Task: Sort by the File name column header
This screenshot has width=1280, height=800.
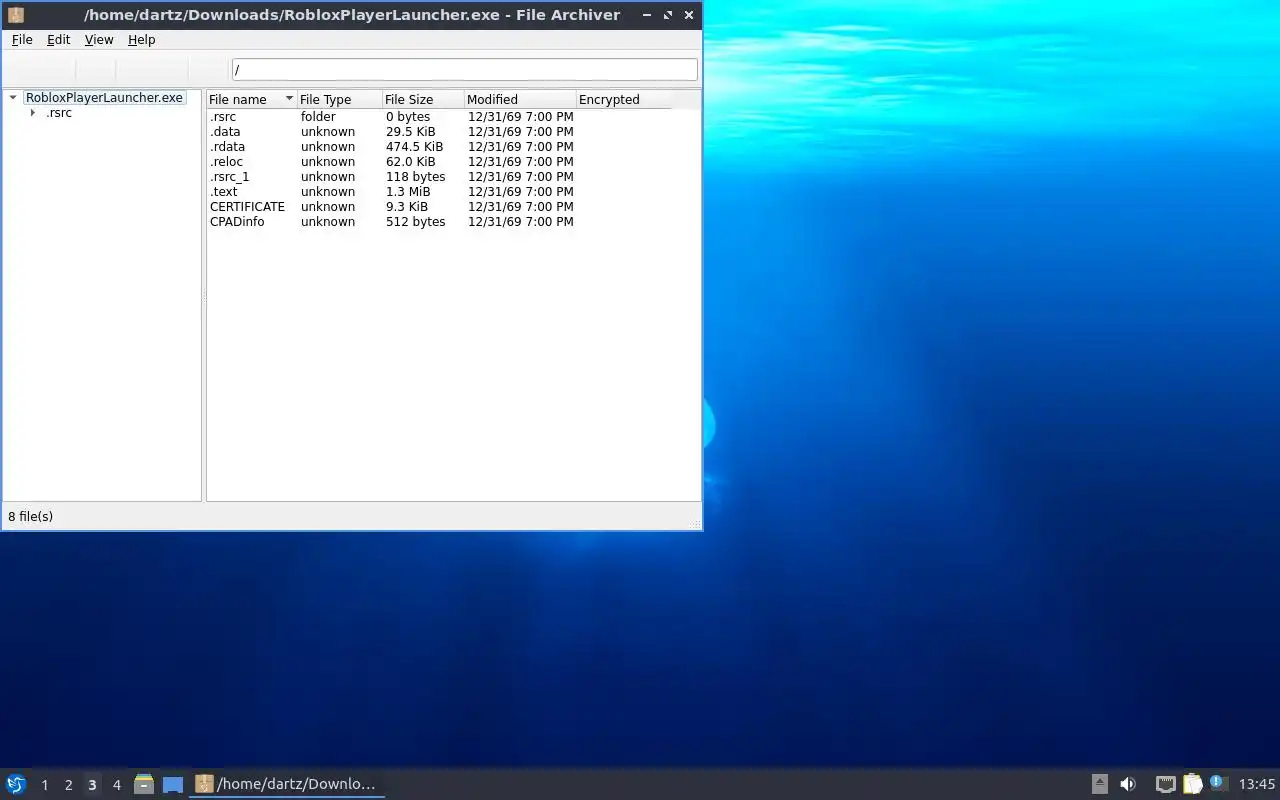Action: 252,99
